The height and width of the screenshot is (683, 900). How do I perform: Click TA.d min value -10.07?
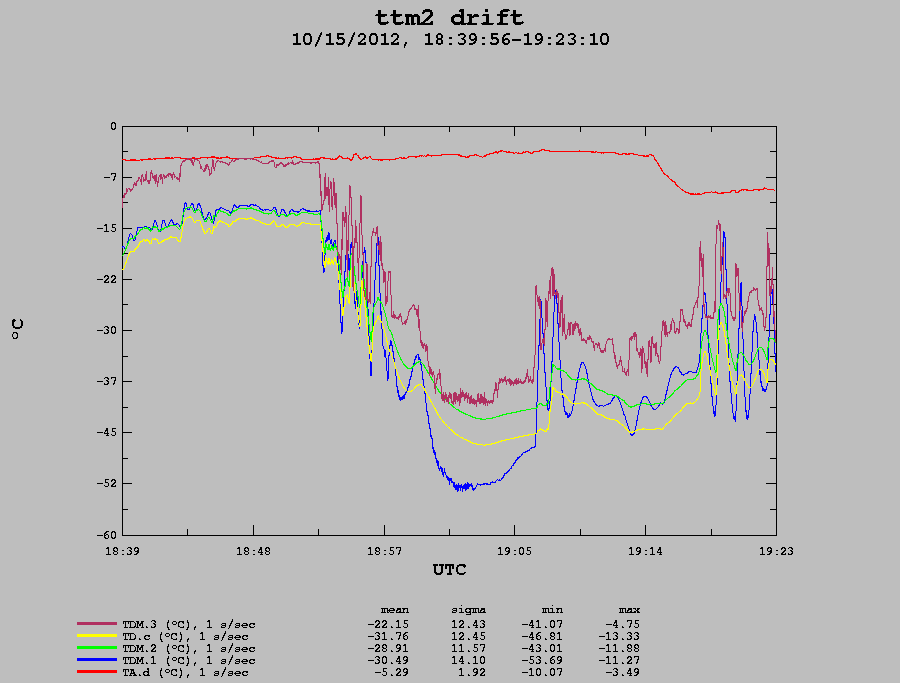click(x=542, y=673)
